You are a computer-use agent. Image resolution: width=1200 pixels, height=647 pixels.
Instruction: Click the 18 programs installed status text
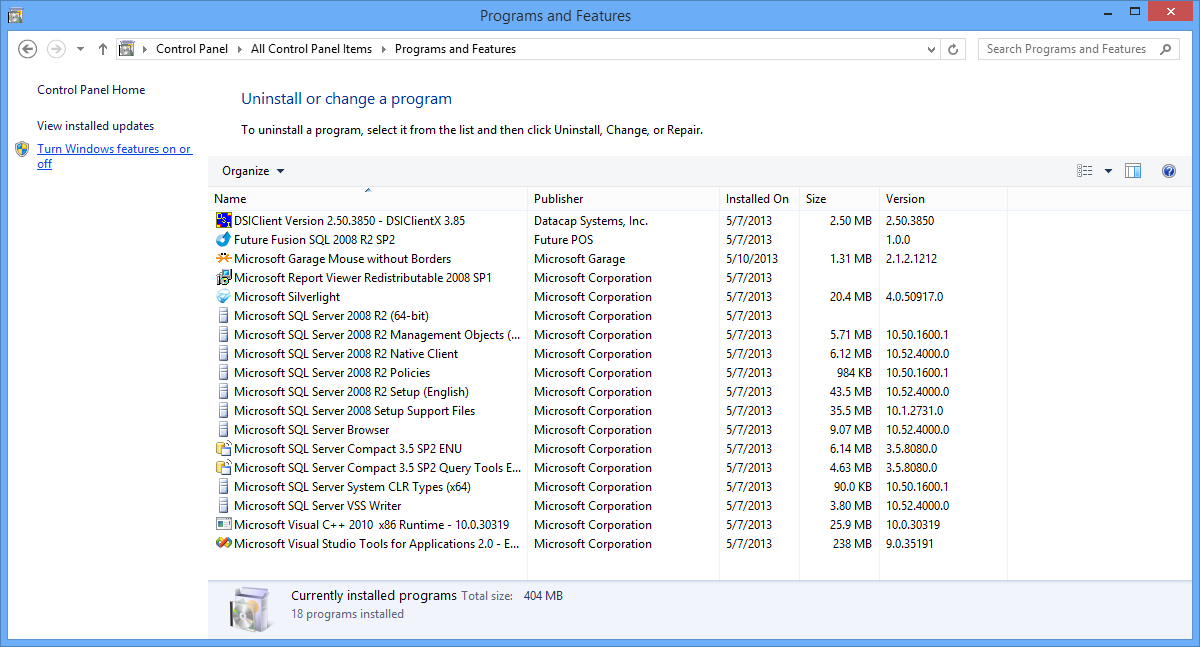pyautogui.click(x=348, y=614)
